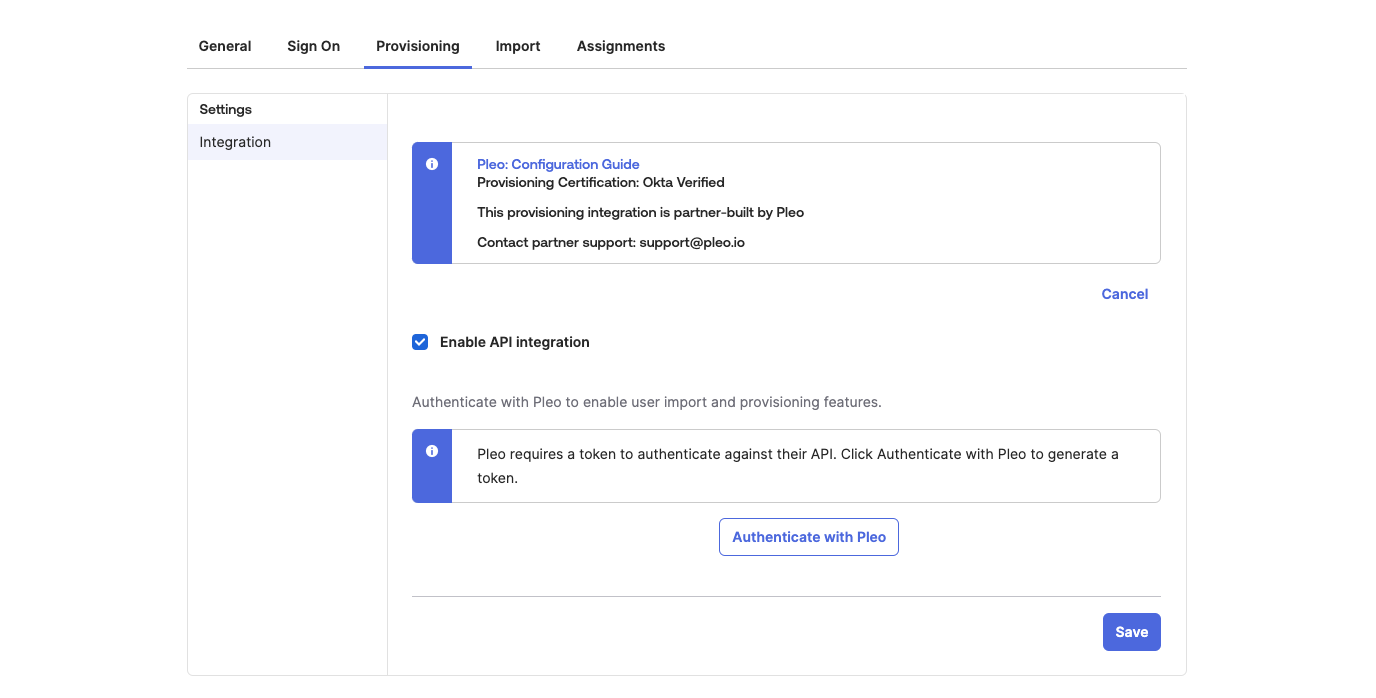Open the Assignments tab
The width and height of the screenshot is (1376, 698).
pyautogui.click(x=620, y=46)
